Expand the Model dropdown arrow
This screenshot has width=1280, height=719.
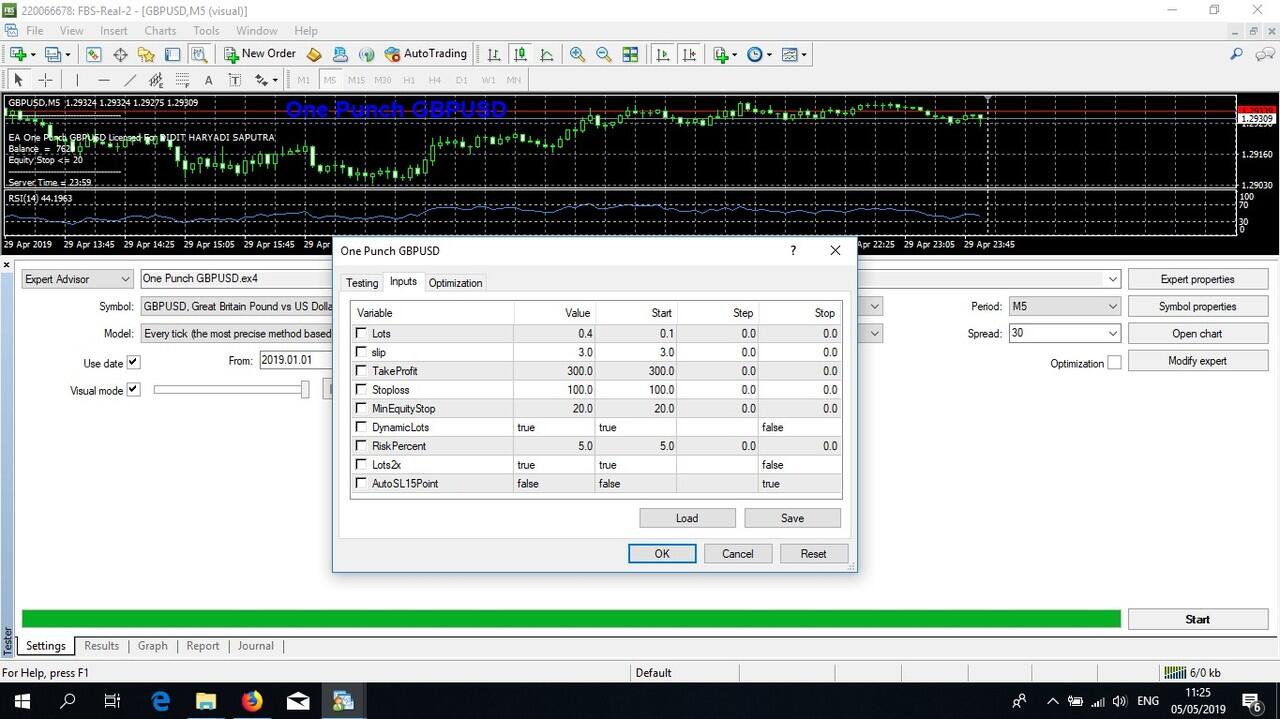point(874,333)
